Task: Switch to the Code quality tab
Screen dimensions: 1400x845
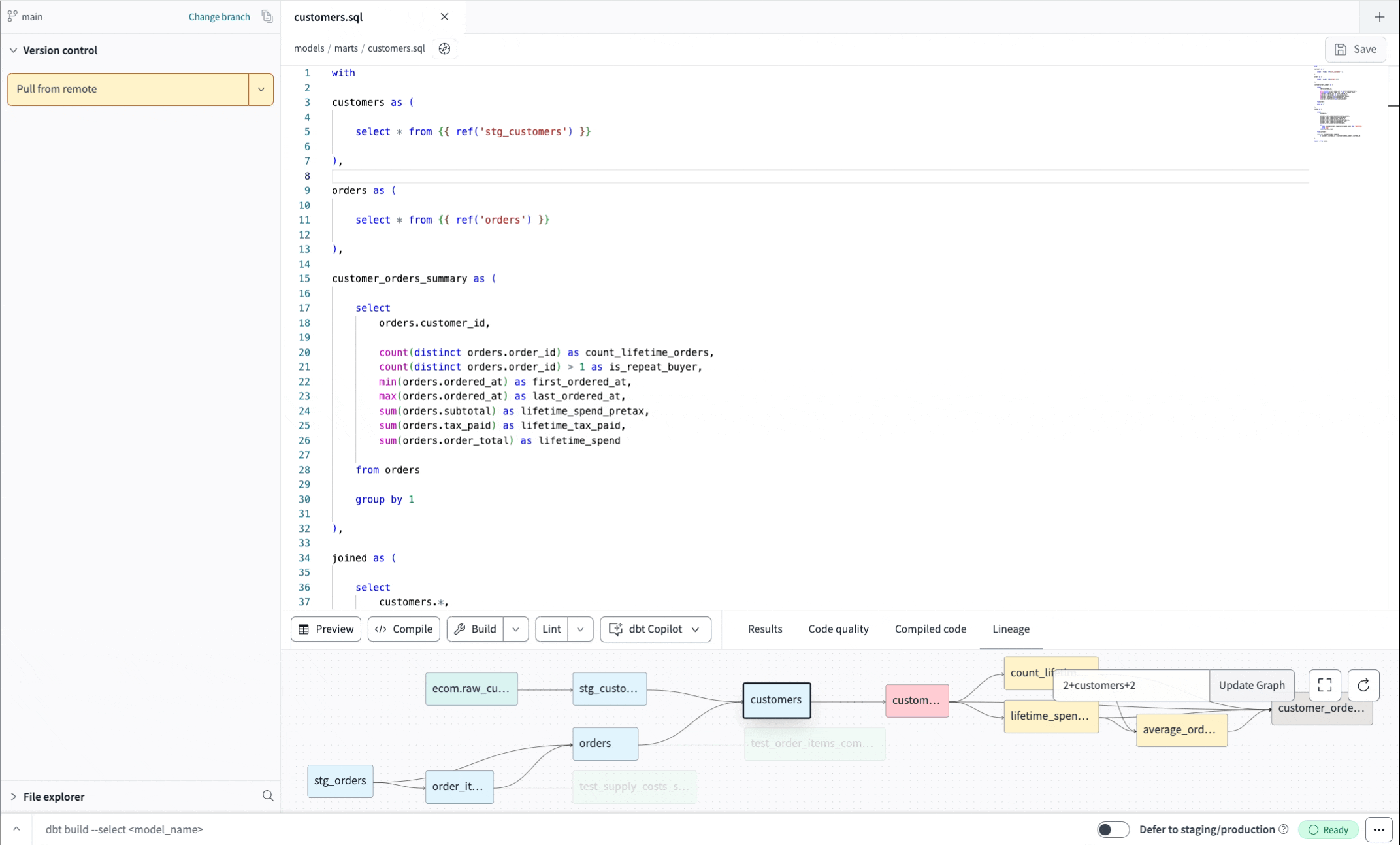Action: [x=838, y=629]
